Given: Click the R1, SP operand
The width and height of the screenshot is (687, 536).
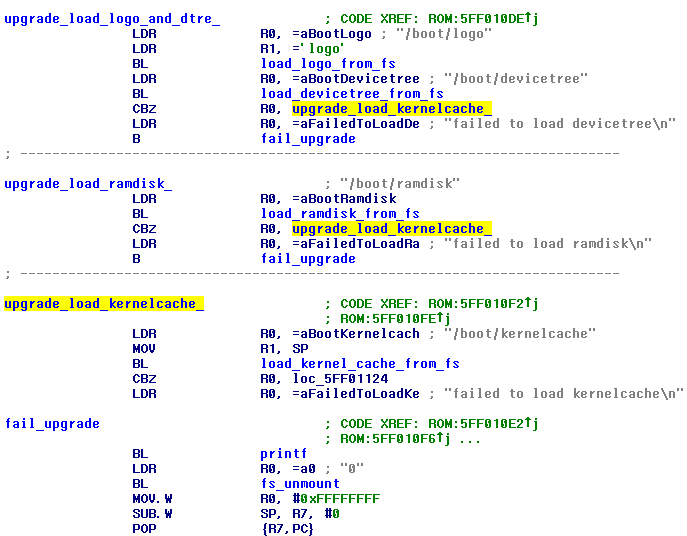Looking at the screenshot, I should (x=284, y=349).
